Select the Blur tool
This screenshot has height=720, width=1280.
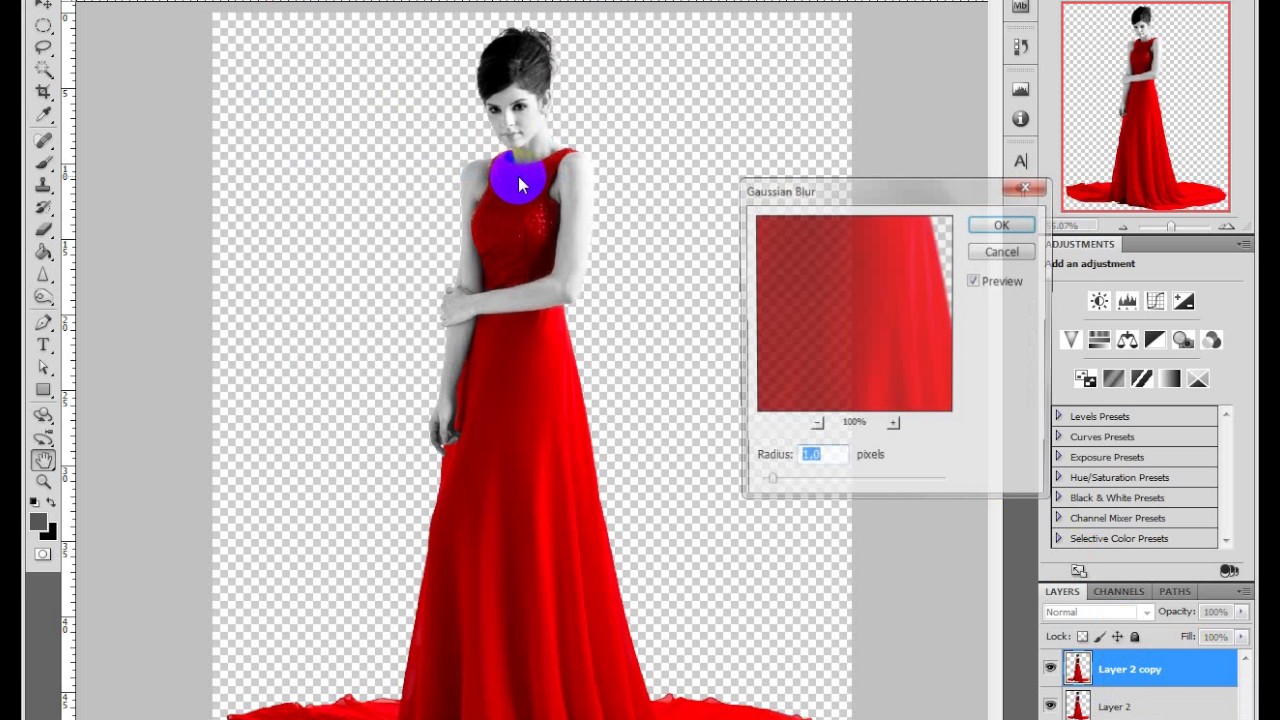pyautogui.click(x=43, y=274)
